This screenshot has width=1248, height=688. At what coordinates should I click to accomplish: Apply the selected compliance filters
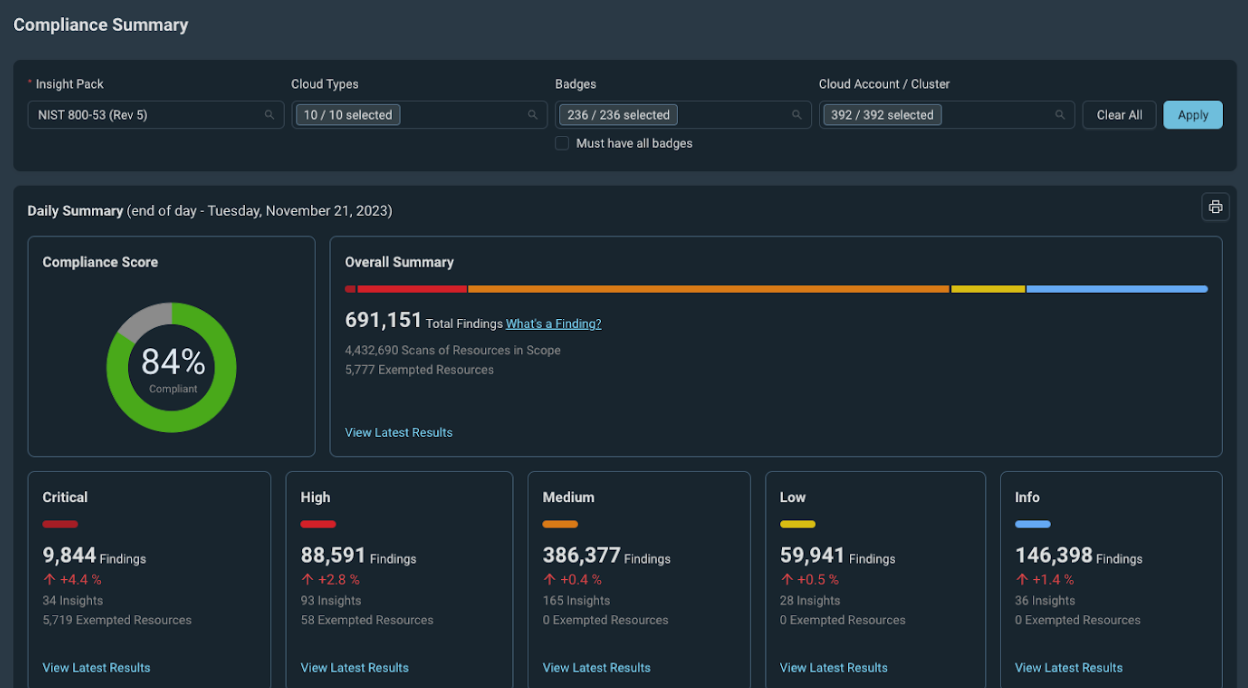(x=1192, y=114)
